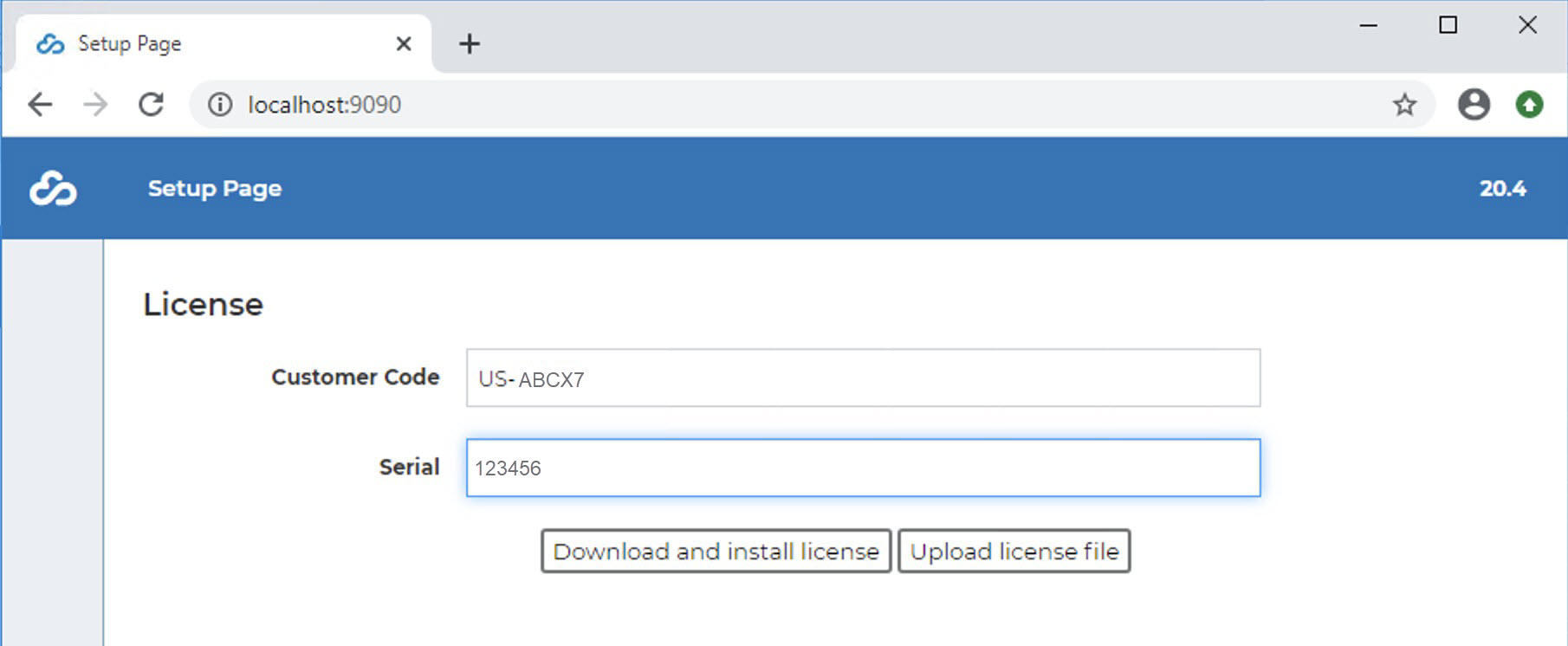
Task: Click the browser forward arrow
Action: pos(95,105)
